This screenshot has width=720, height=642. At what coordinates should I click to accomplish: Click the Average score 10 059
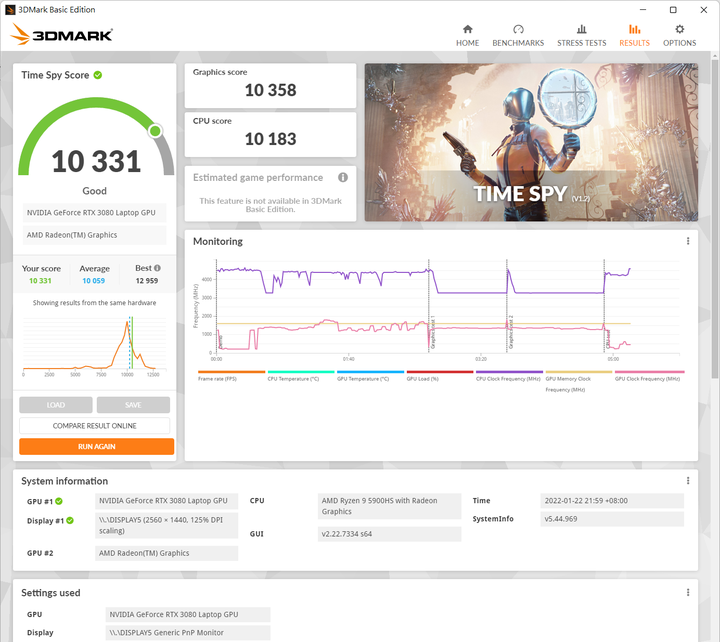[94, 281]
